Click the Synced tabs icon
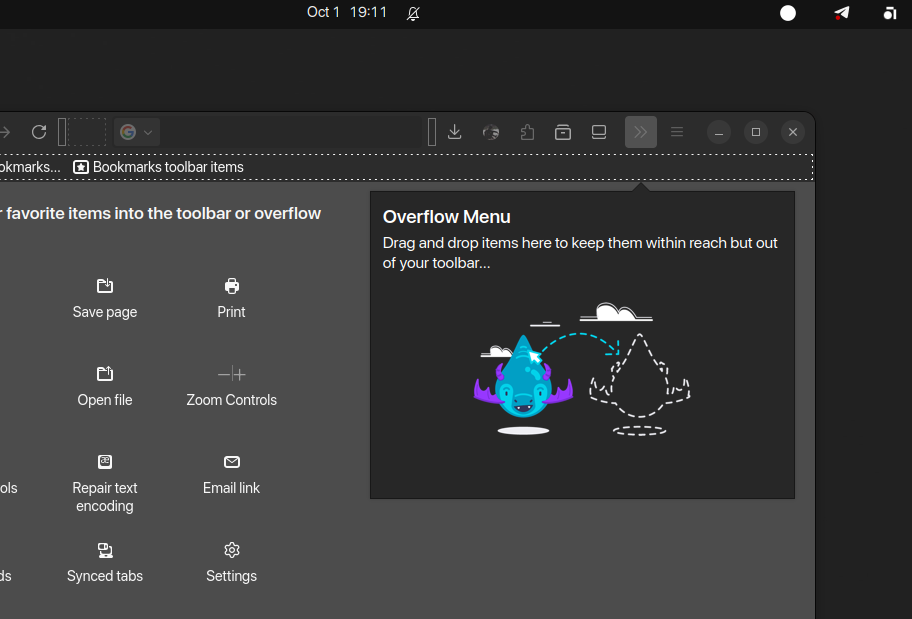Image resolution: width=912 pixels, height=619 pixels. tap(105, 550)
